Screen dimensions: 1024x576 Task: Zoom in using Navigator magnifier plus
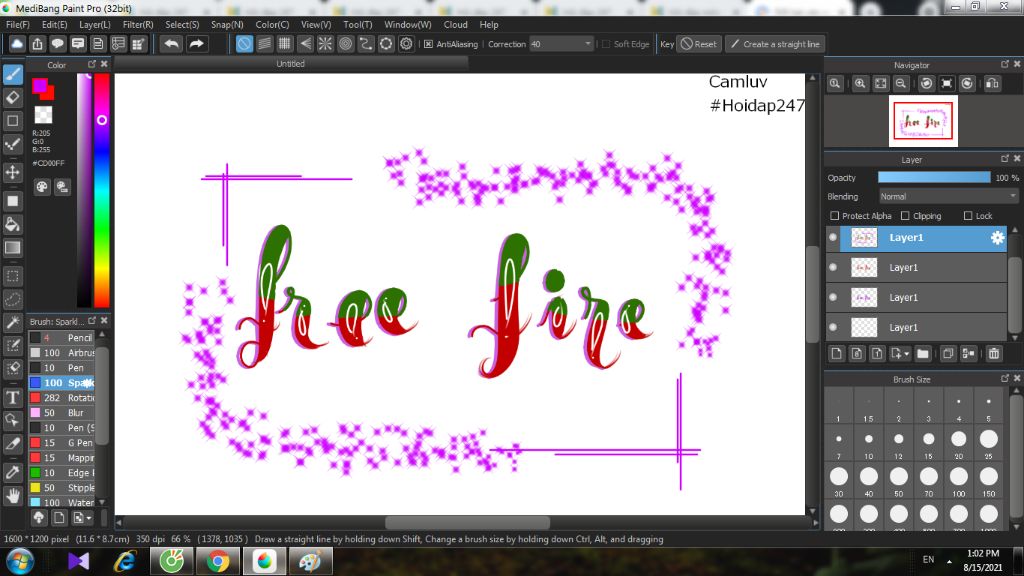(x=860, y=84)
